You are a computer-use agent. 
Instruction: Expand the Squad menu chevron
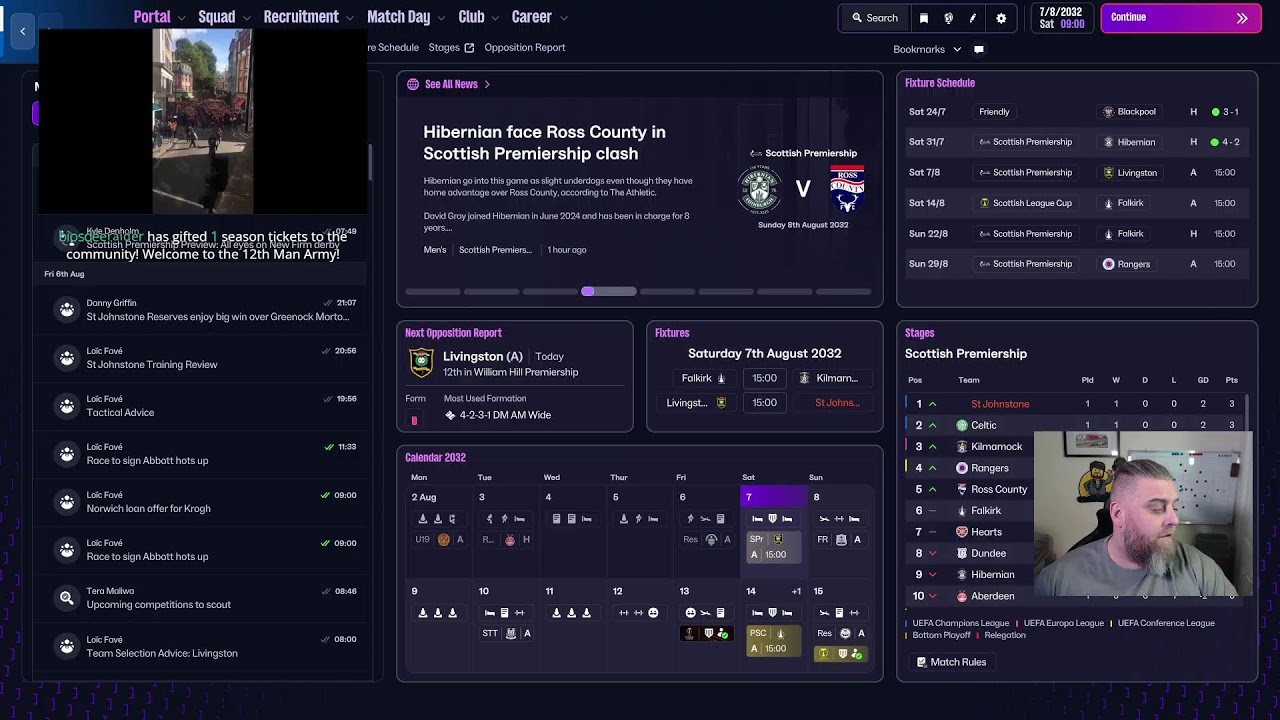coord(245,18)
